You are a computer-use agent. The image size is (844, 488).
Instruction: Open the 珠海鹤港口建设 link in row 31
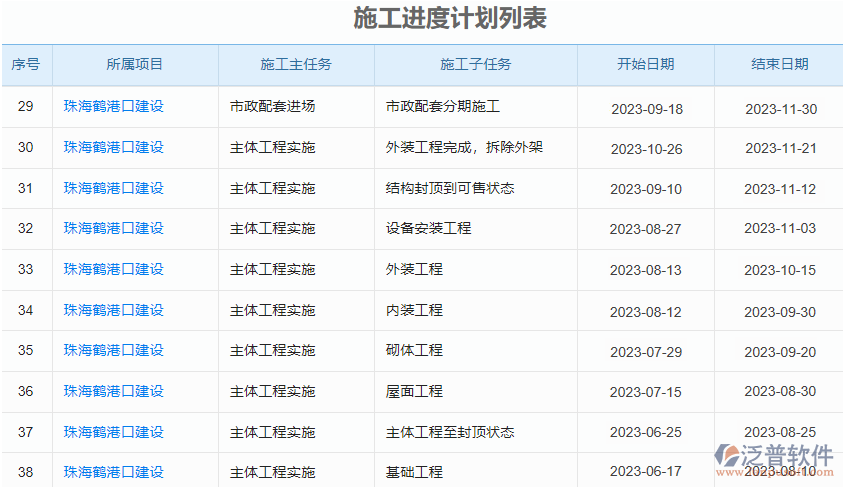tap(114, 188)
